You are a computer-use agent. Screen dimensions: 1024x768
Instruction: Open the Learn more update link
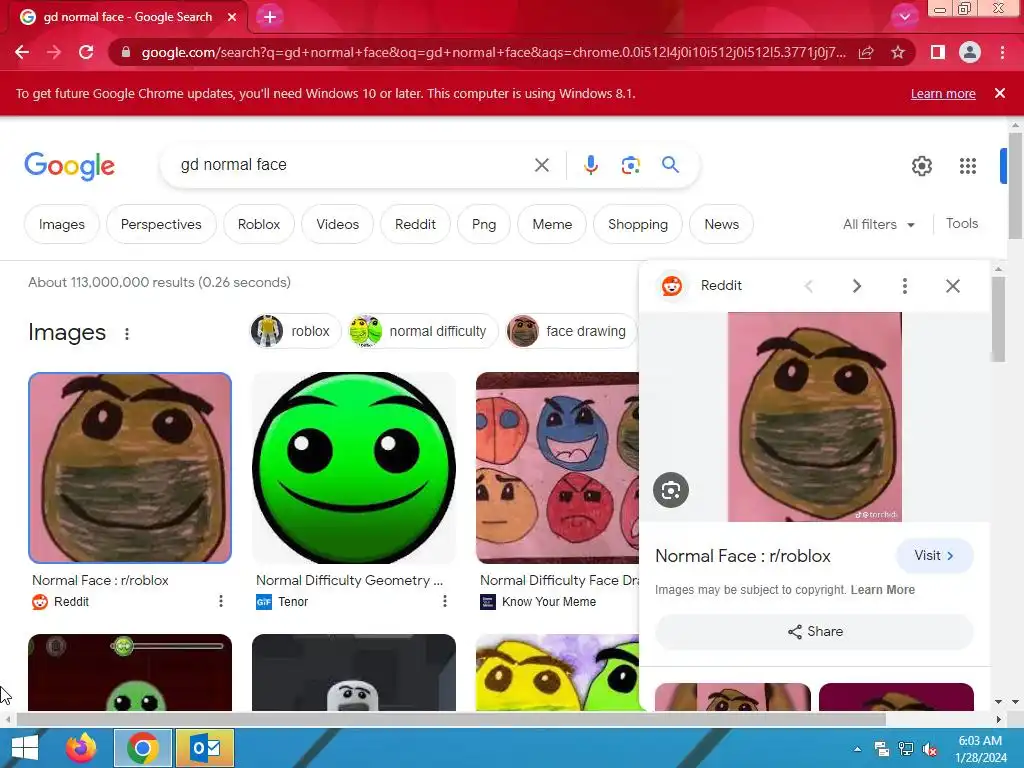pos(943,93)
